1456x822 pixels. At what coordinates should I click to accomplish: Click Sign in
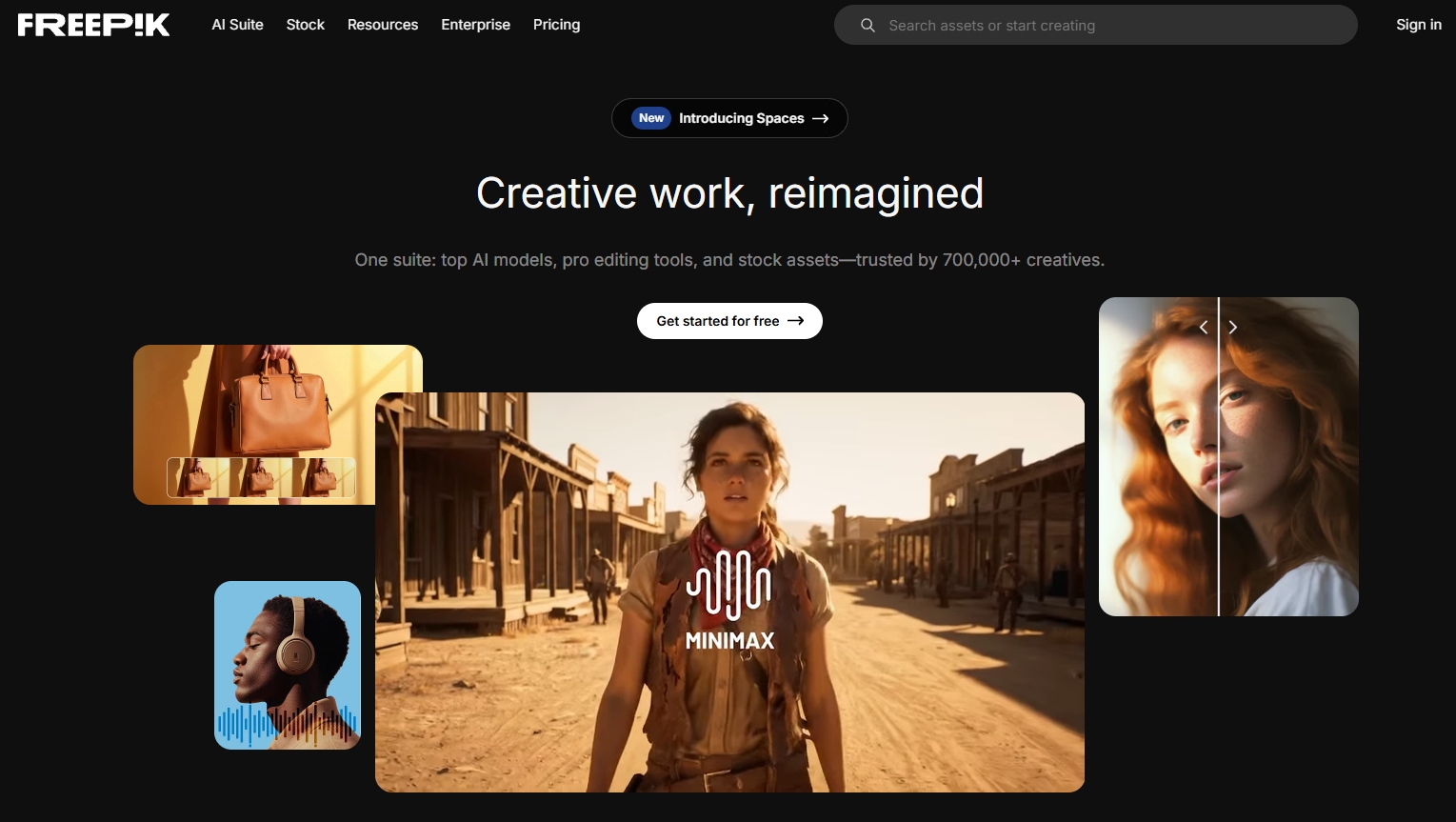(x=1418, y=25)
